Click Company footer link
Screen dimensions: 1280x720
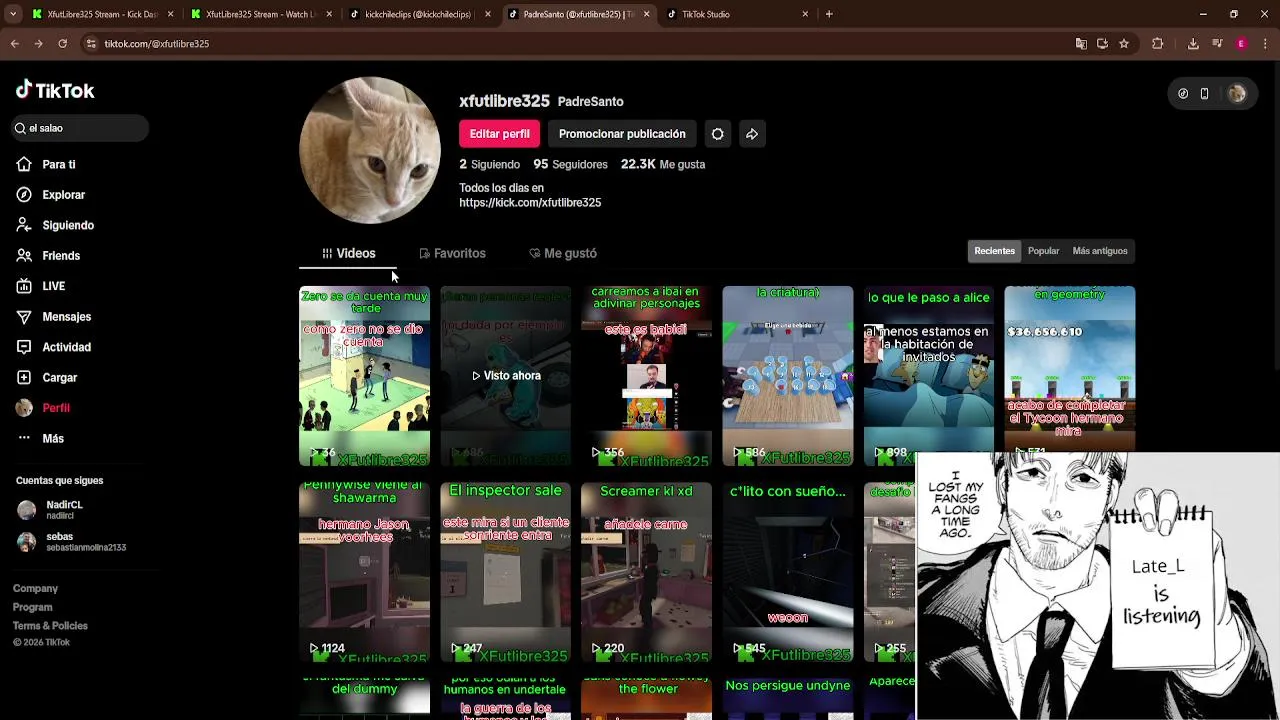(x=35, y=589)
